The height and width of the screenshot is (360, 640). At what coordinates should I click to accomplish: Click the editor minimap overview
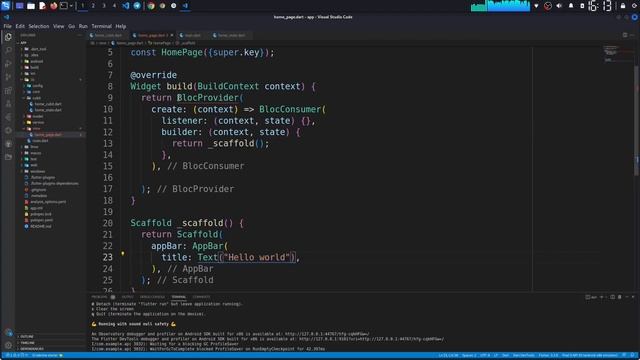[618, 55]
